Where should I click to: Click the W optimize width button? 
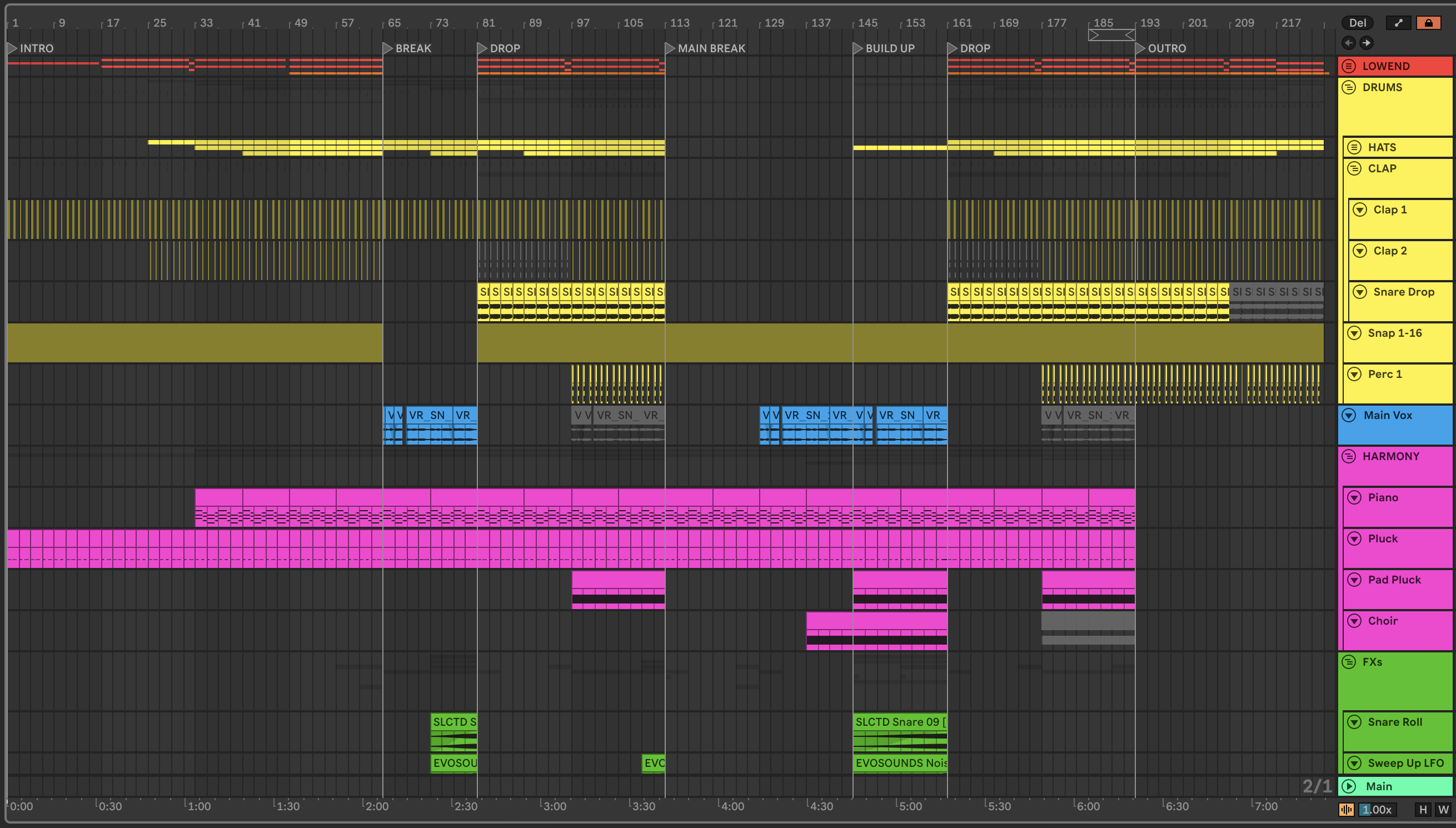pyautogui.click(x=1443, y=809)
